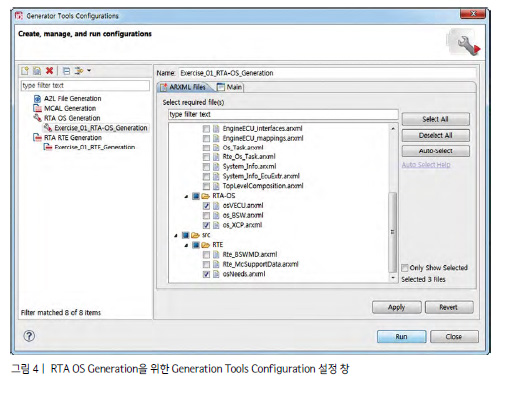Click the Close button
This screenshot has width=522, height=400.
point(454,336)
